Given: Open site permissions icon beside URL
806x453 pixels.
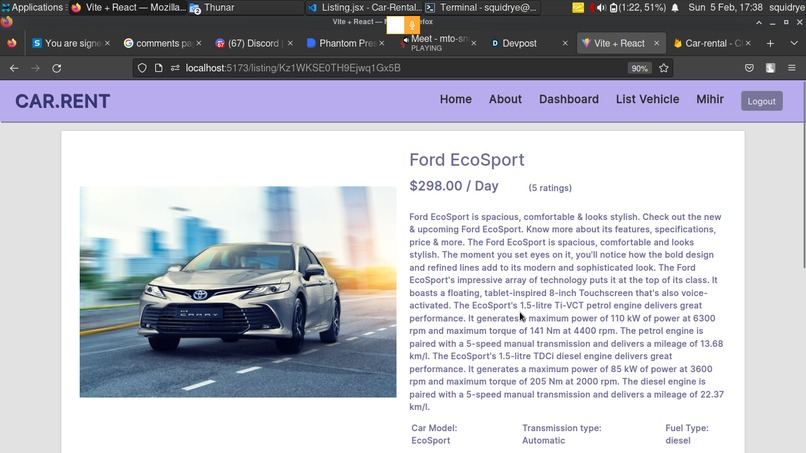Looking at the screenshot, I should (175, 68).
